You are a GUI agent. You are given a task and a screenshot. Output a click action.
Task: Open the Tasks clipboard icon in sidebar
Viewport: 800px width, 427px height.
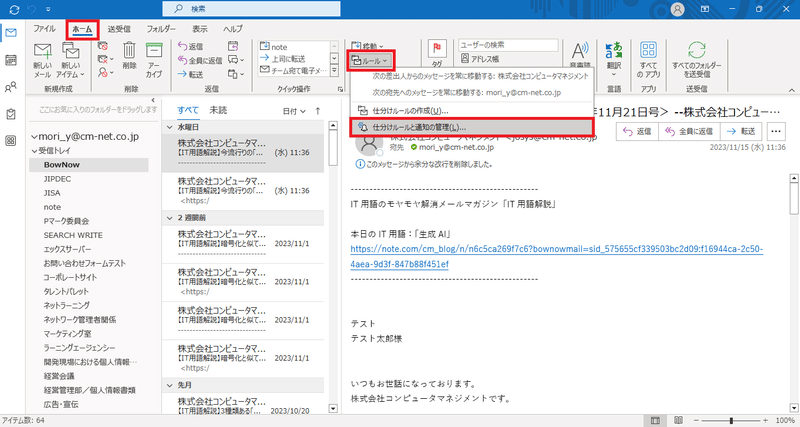(x=11, y=114)
